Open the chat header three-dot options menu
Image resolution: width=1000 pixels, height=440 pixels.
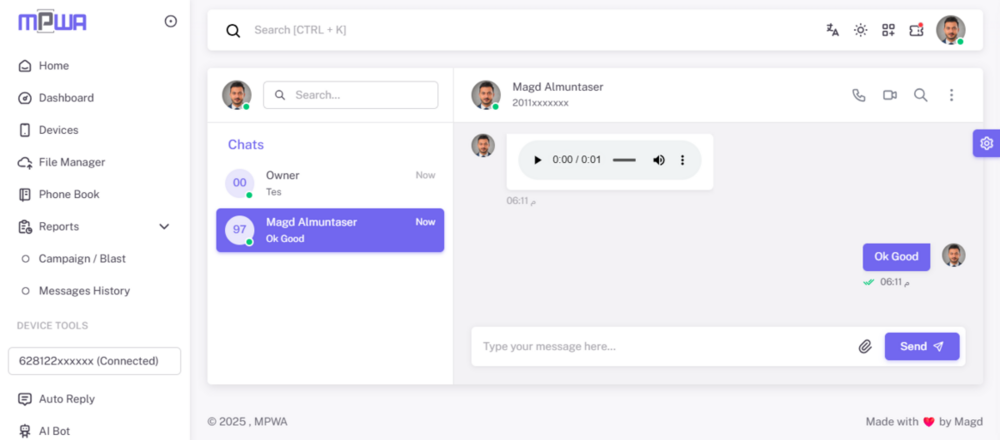click(x=951, y=95)
